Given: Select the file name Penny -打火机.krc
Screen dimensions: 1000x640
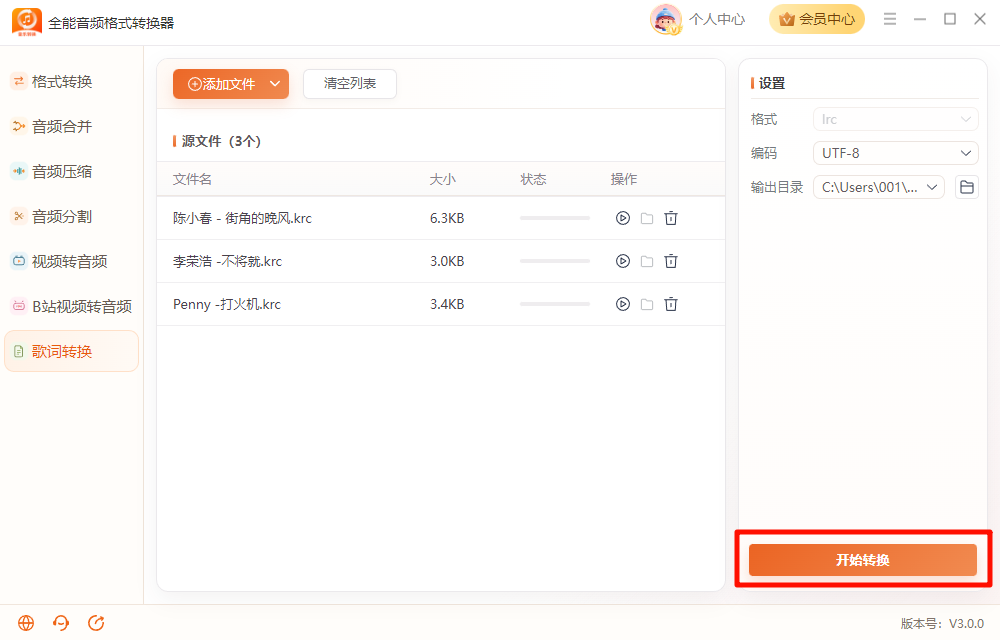Looking at the screenshot, I should coord(227,304).
